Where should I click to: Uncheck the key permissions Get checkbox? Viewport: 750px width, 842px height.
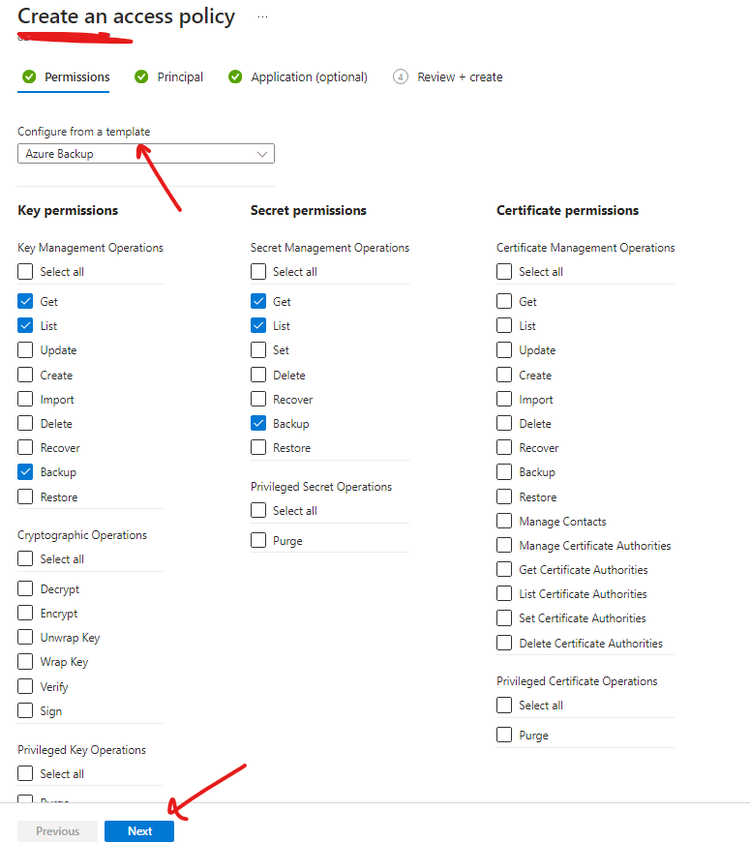[26, 301]
